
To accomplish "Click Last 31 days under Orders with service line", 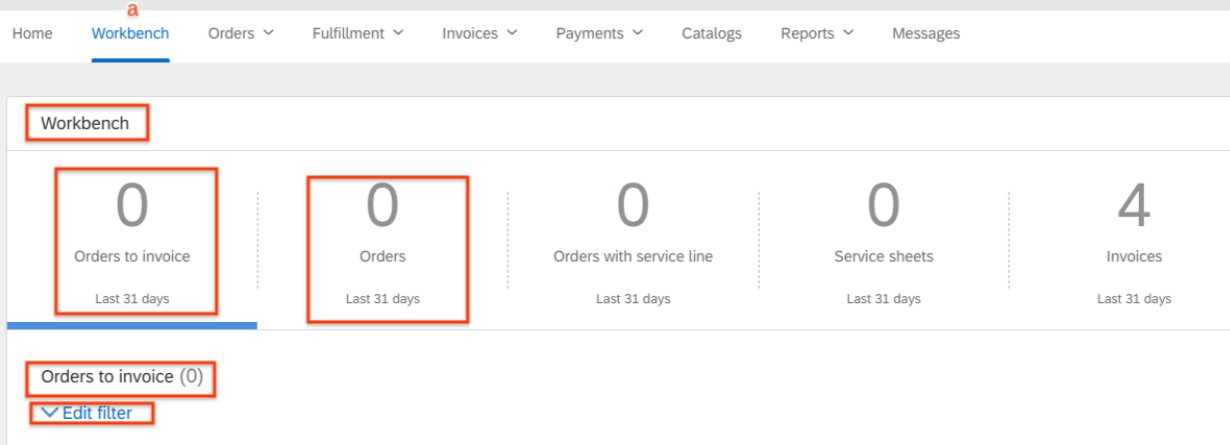I will pos(633,299).
